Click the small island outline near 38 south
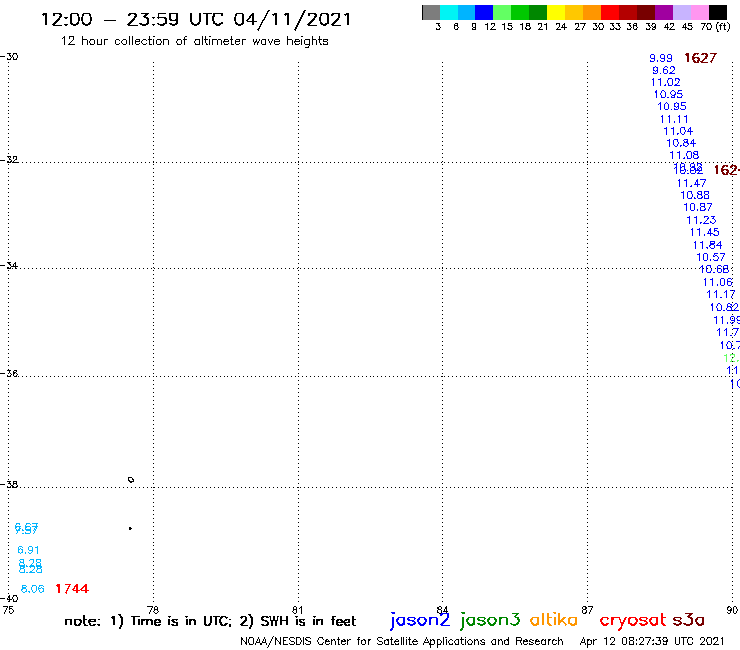The image size is (740, 650). point(131,480)
